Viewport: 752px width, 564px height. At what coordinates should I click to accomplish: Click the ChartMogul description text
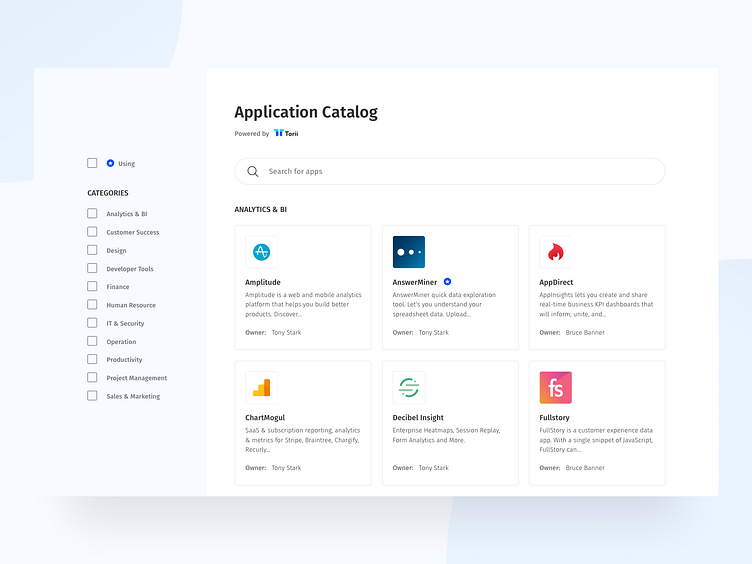(303, 440)
